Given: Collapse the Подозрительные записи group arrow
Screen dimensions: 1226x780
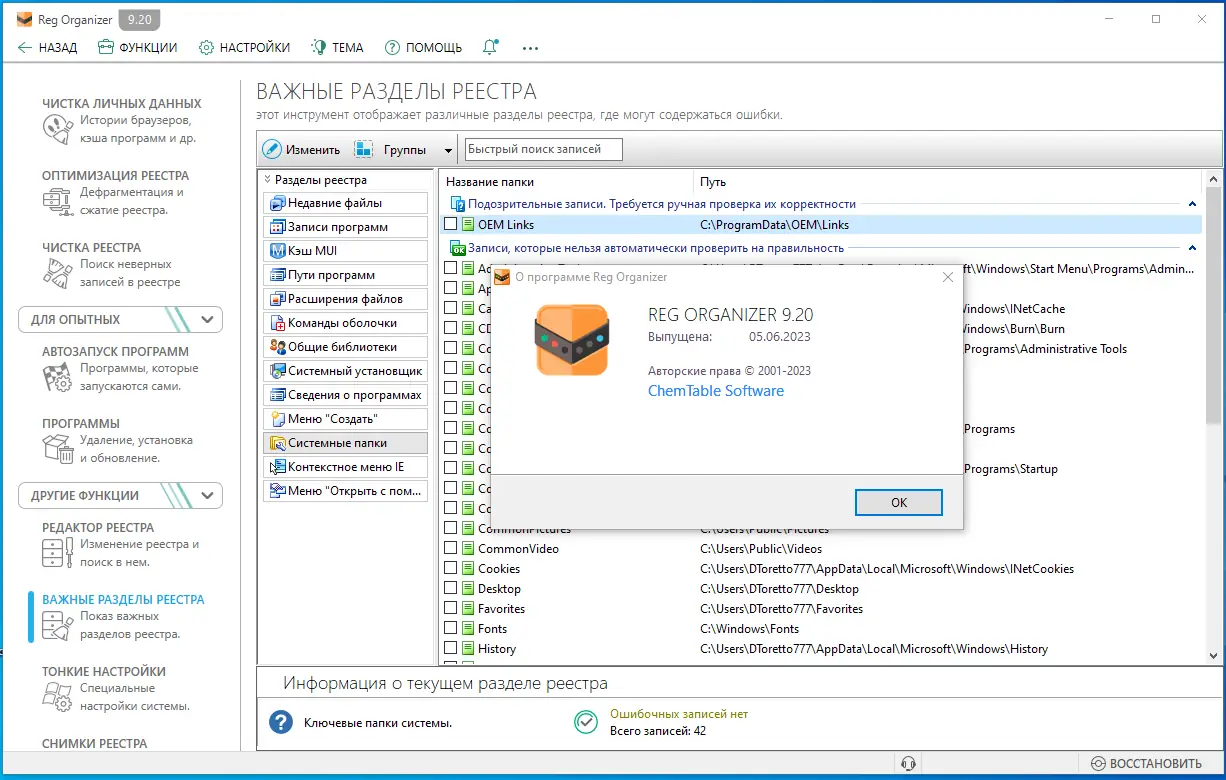Looking at the screenshot, I should tap(1192, 204).
